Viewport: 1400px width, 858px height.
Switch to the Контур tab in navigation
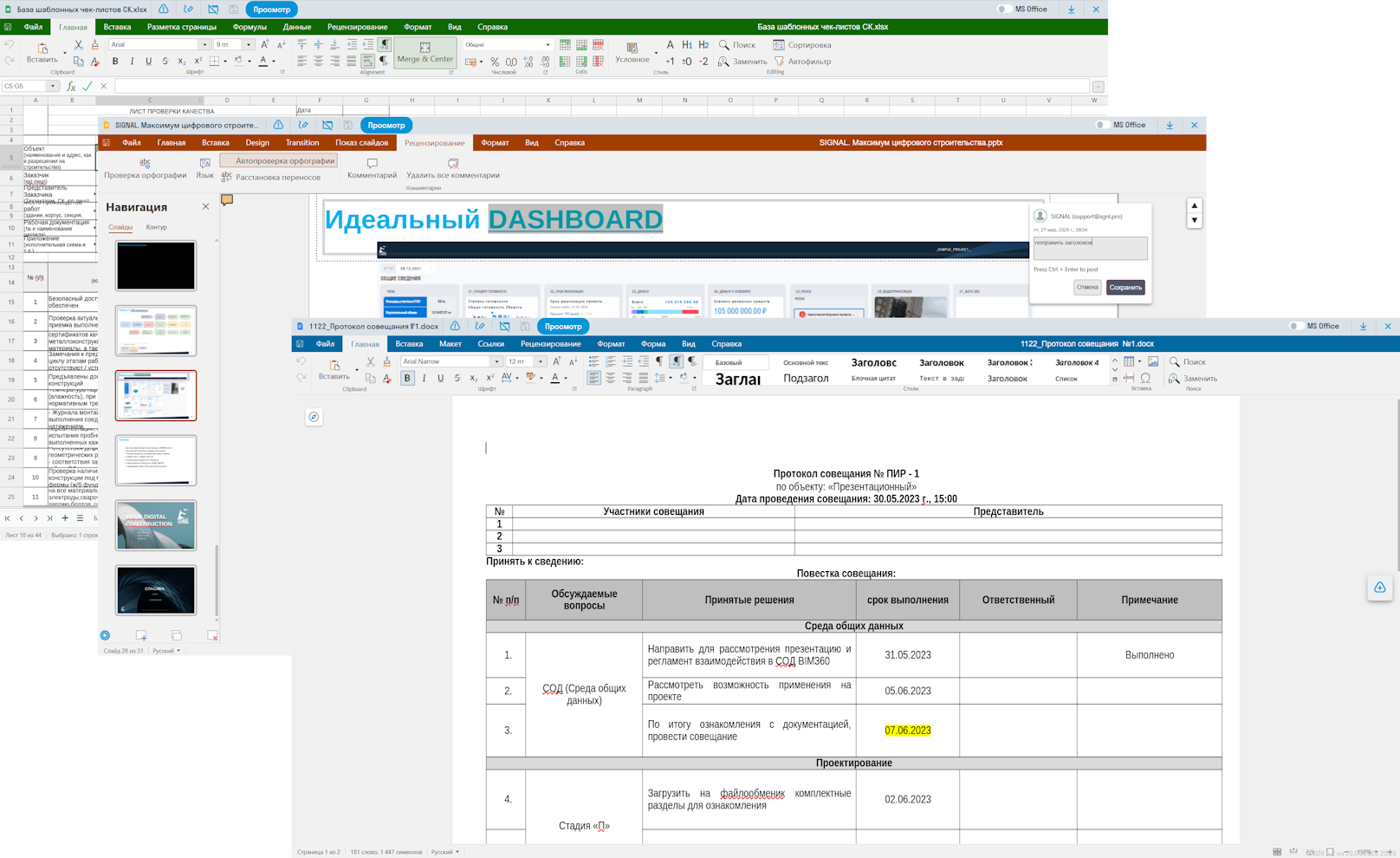(156, 227)
